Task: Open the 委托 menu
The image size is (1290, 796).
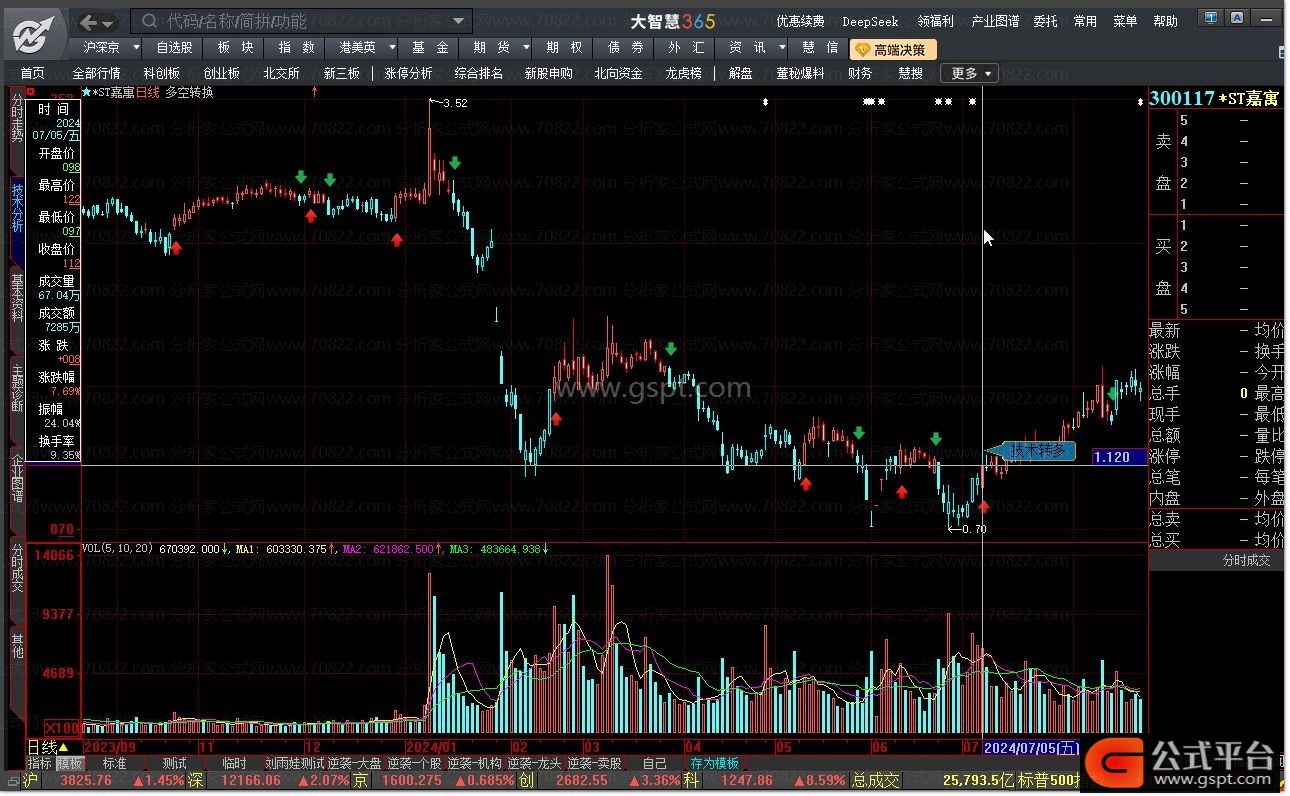Action: coord(1045,21)
